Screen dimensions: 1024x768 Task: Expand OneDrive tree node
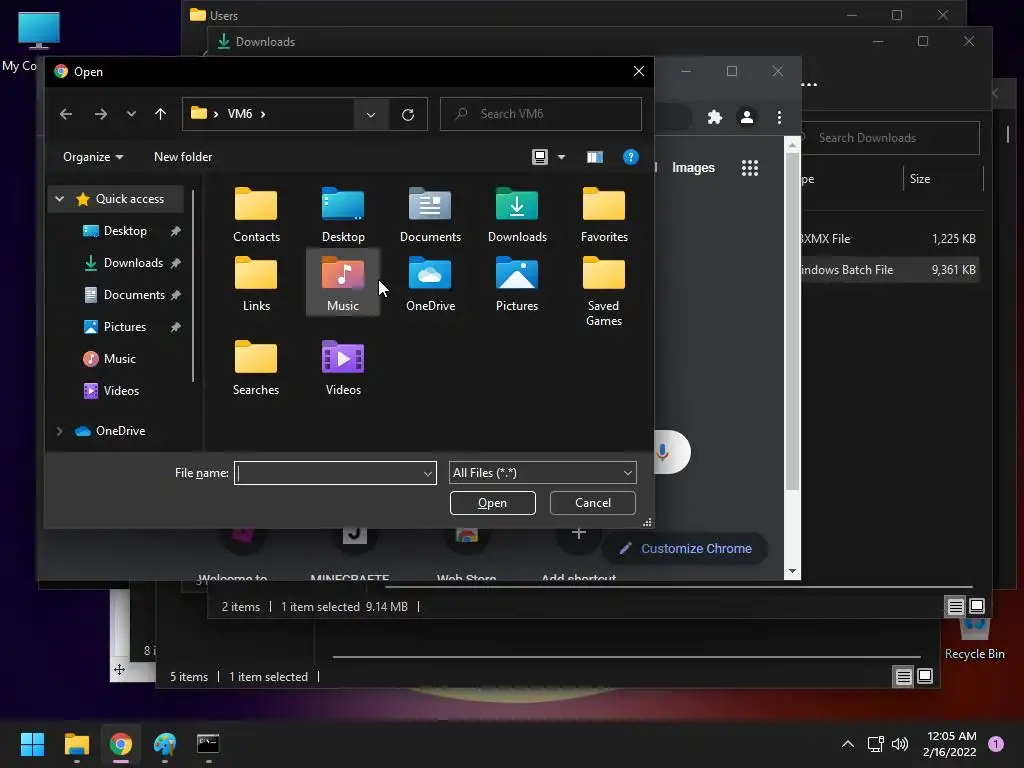pyautogui.click(x=59, y=431)
